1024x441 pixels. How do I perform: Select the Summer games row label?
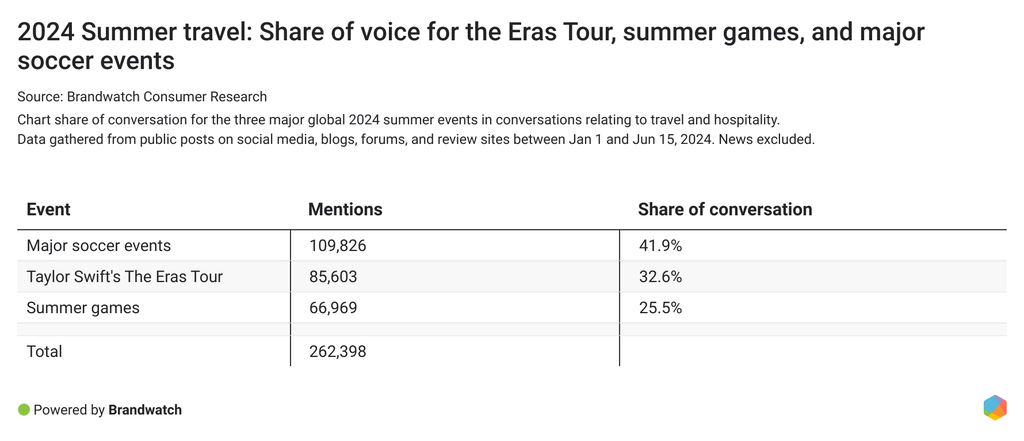(x=83, y=308)
